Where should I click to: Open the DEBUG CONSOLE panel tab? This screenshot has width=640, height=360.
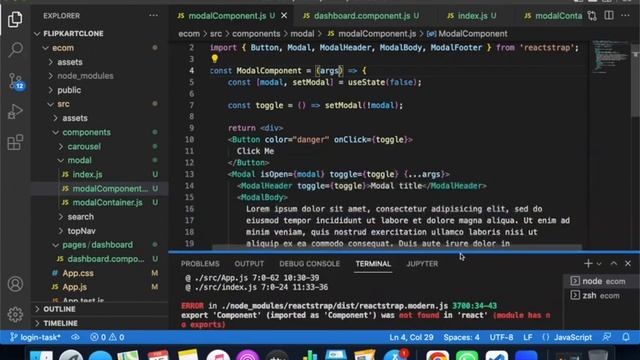[309, 264]
